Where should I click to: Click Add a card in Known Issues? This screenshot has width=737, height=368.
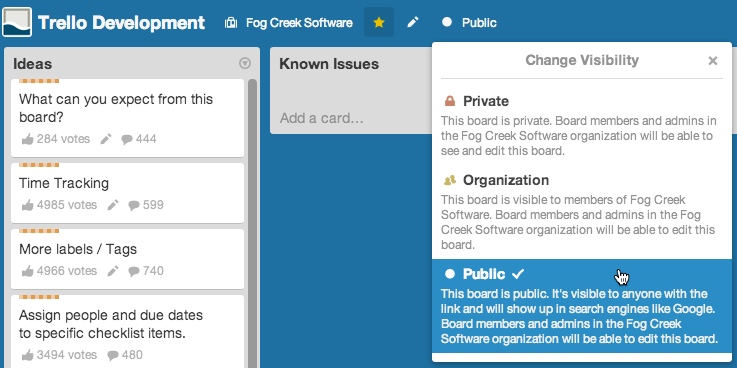321,117
